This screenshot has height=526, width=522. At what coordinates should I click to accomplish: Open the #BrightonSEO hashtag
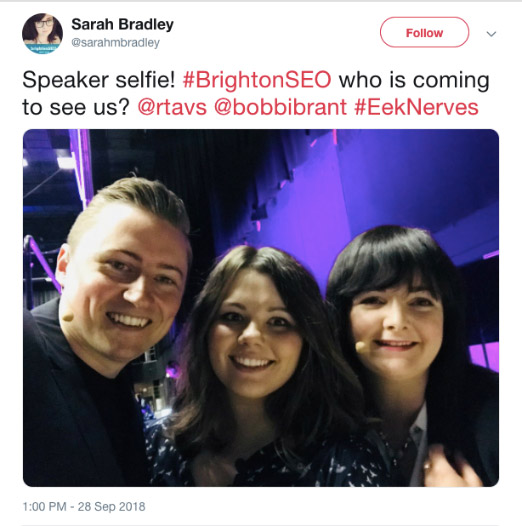257,81
